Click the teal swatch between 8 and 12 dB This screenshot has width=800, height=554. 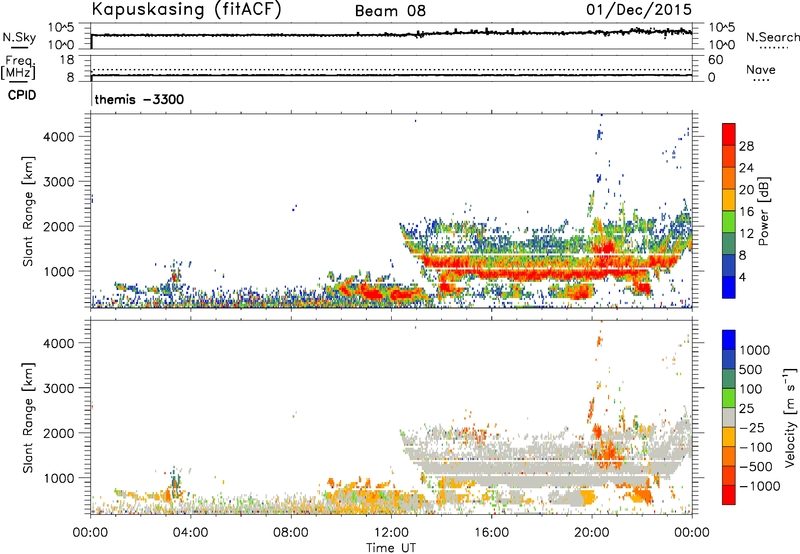(729, 244)
